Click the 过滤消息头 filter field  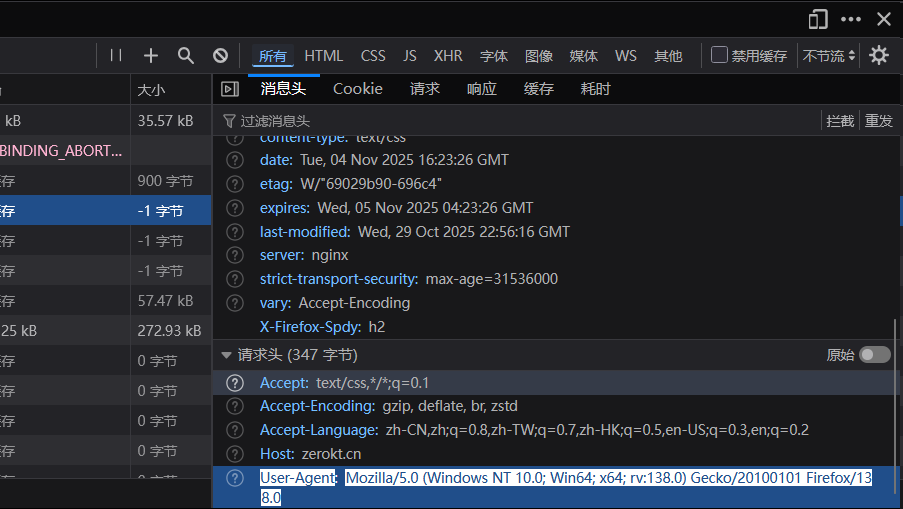[500, 121]
